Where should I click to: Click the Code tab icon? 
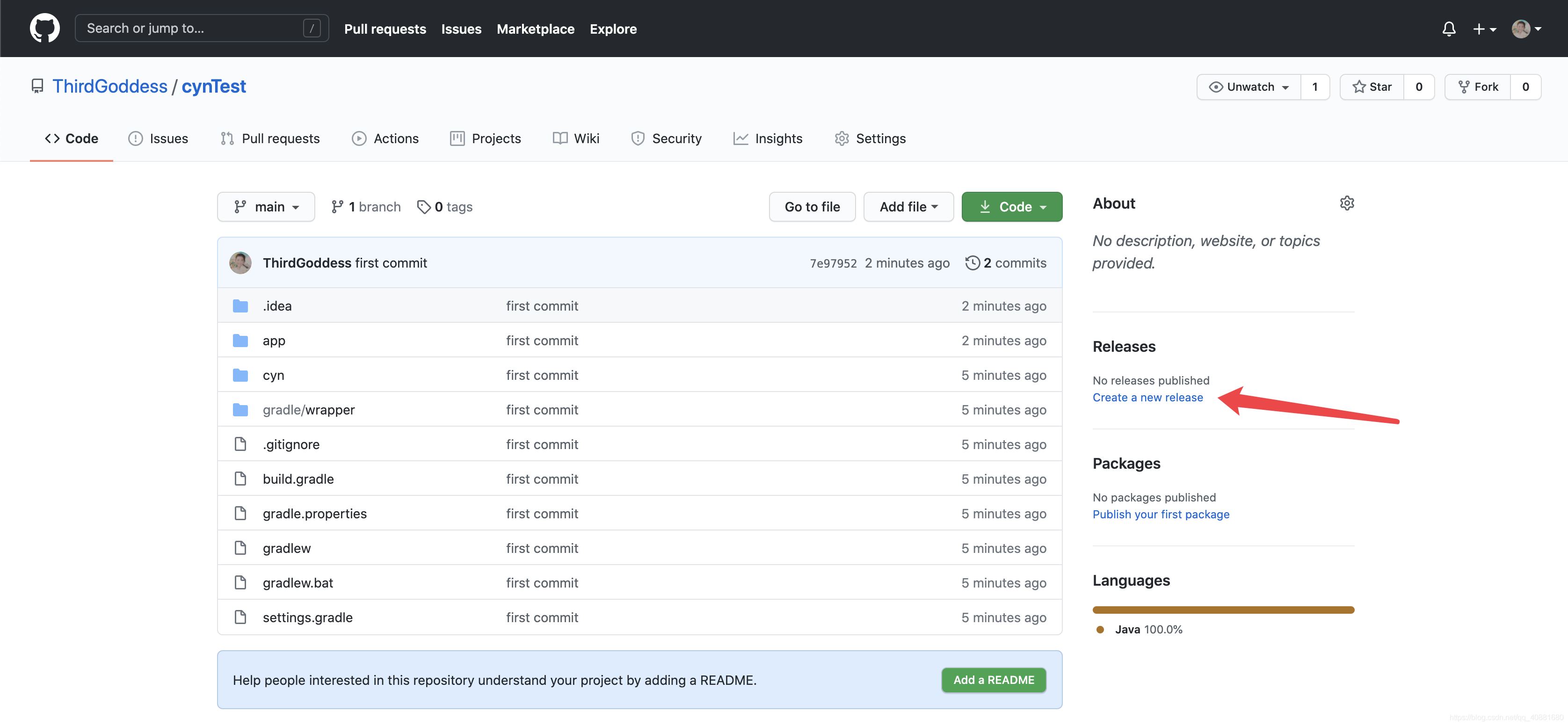click(x=52, y=138)
